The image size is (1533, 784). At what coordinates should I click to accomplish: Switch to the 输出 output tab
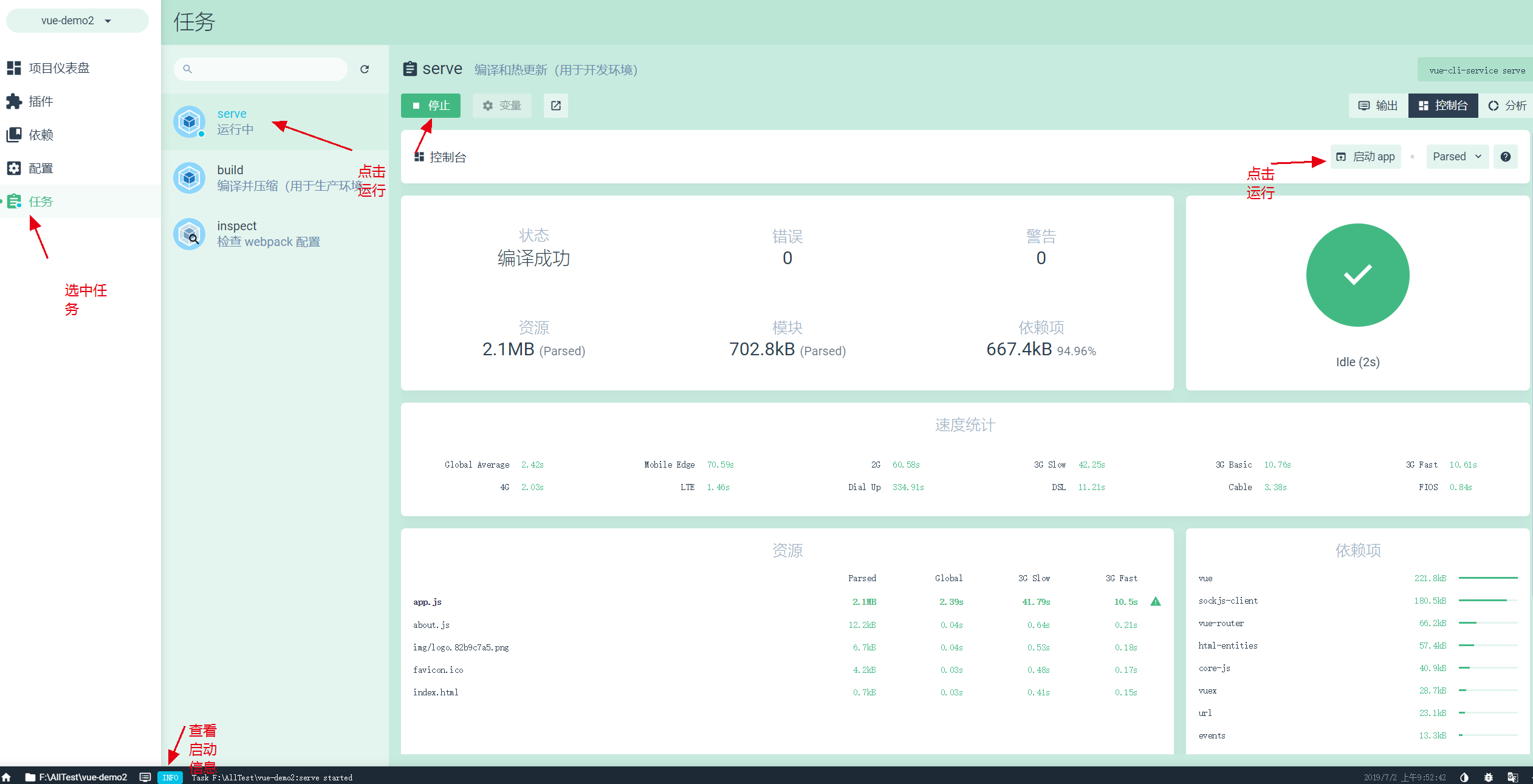point(1378,106)
